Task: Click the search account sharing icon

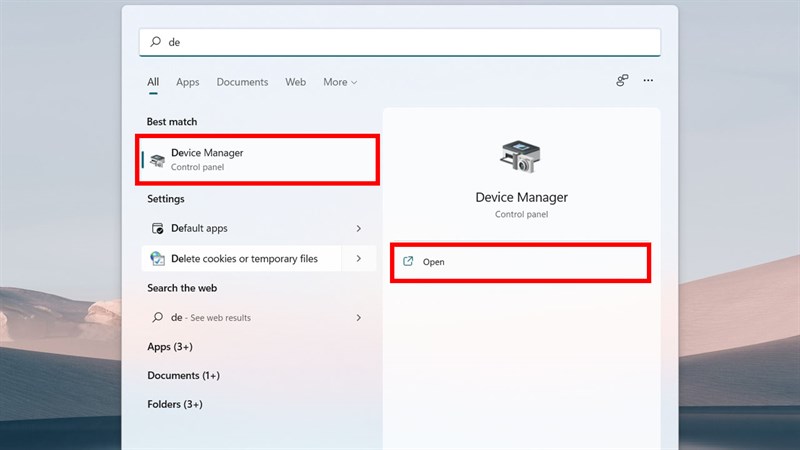Action: coord(621,81)
